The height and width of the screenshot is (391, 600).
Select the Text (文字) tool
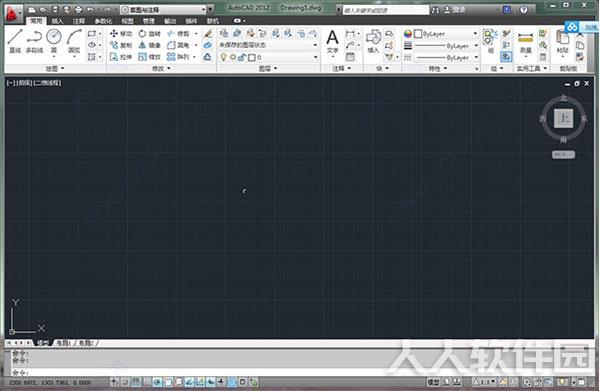coord(333,42)
